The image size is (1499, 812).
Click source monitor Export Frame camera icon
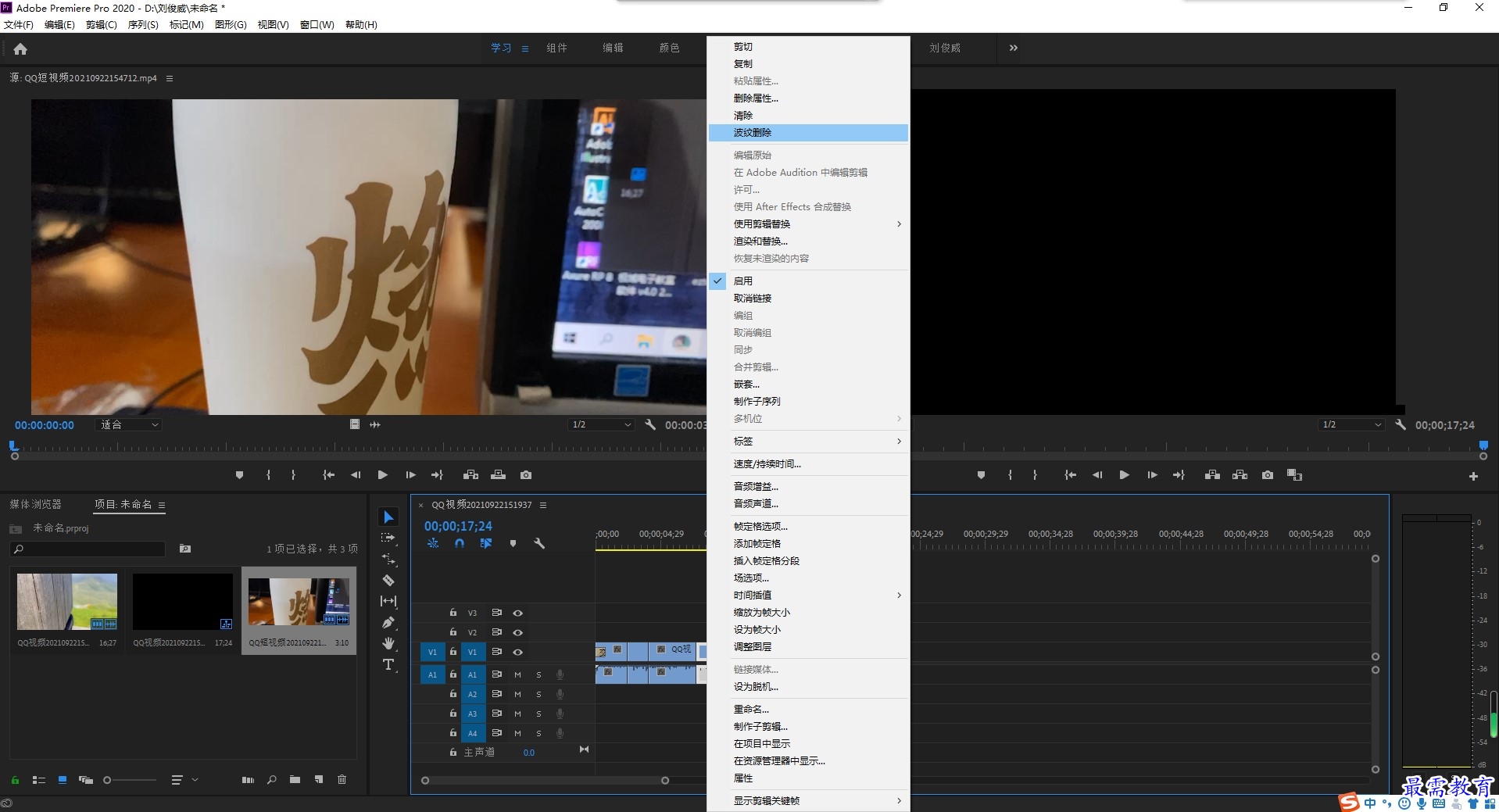click(526, 475)
